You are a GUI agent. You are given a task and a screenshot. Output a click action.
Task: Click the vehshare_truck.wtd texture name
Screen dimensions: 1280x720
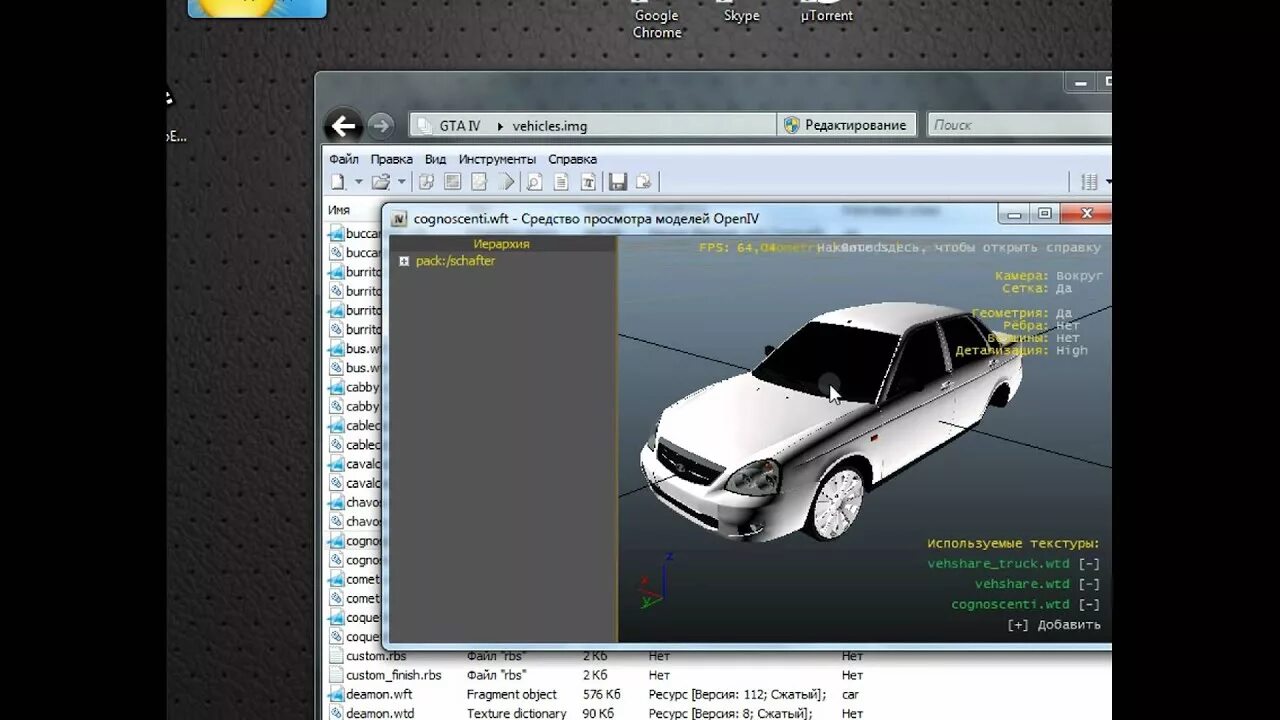(x=998, y=564)
